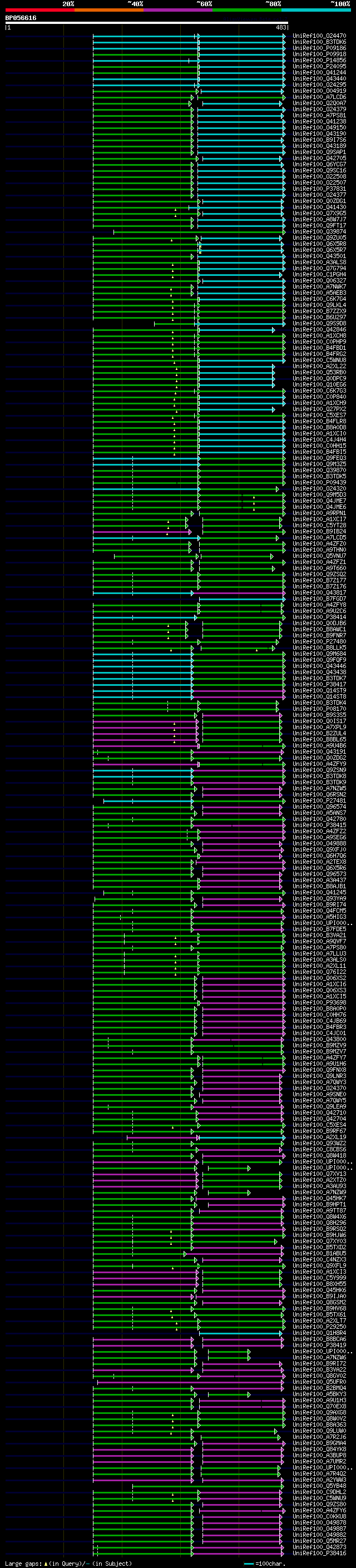Select label UniRef100_Q14ST8

(x=319, y=696)
